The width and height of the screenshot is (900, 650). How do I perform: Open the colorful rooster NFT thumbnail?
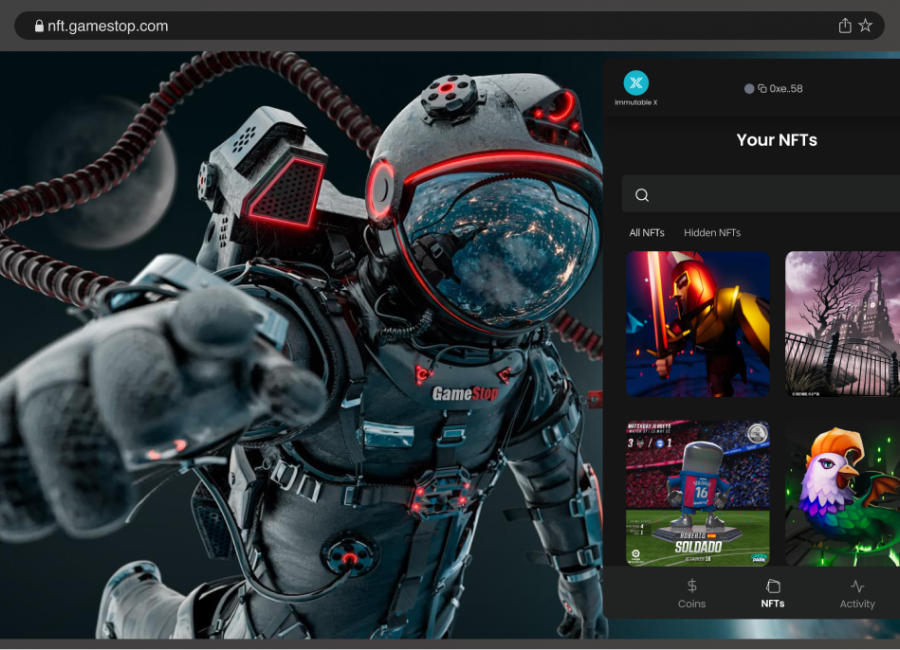(842, 493)
